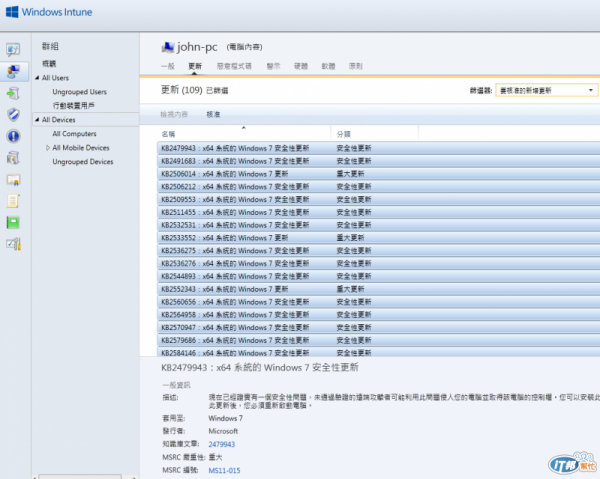The width and height of the screenshot is (600, 479).
Task: Click the 檢視內容 button
Action: (x=174, y=114)
